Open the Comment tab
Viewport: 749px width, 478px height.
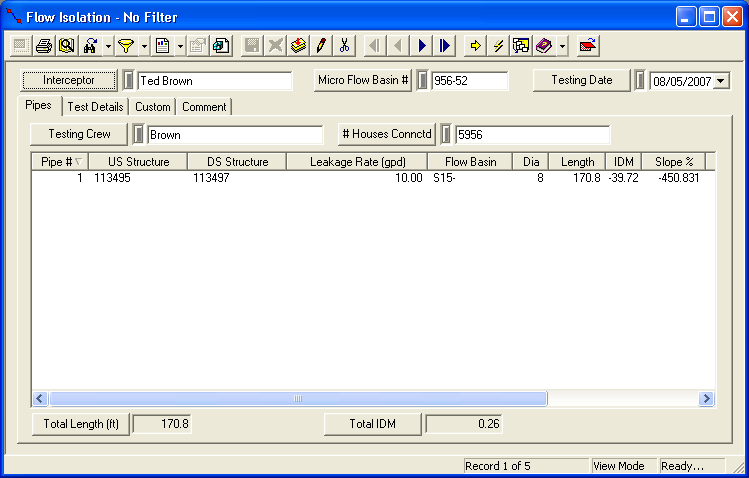point(204,107)
